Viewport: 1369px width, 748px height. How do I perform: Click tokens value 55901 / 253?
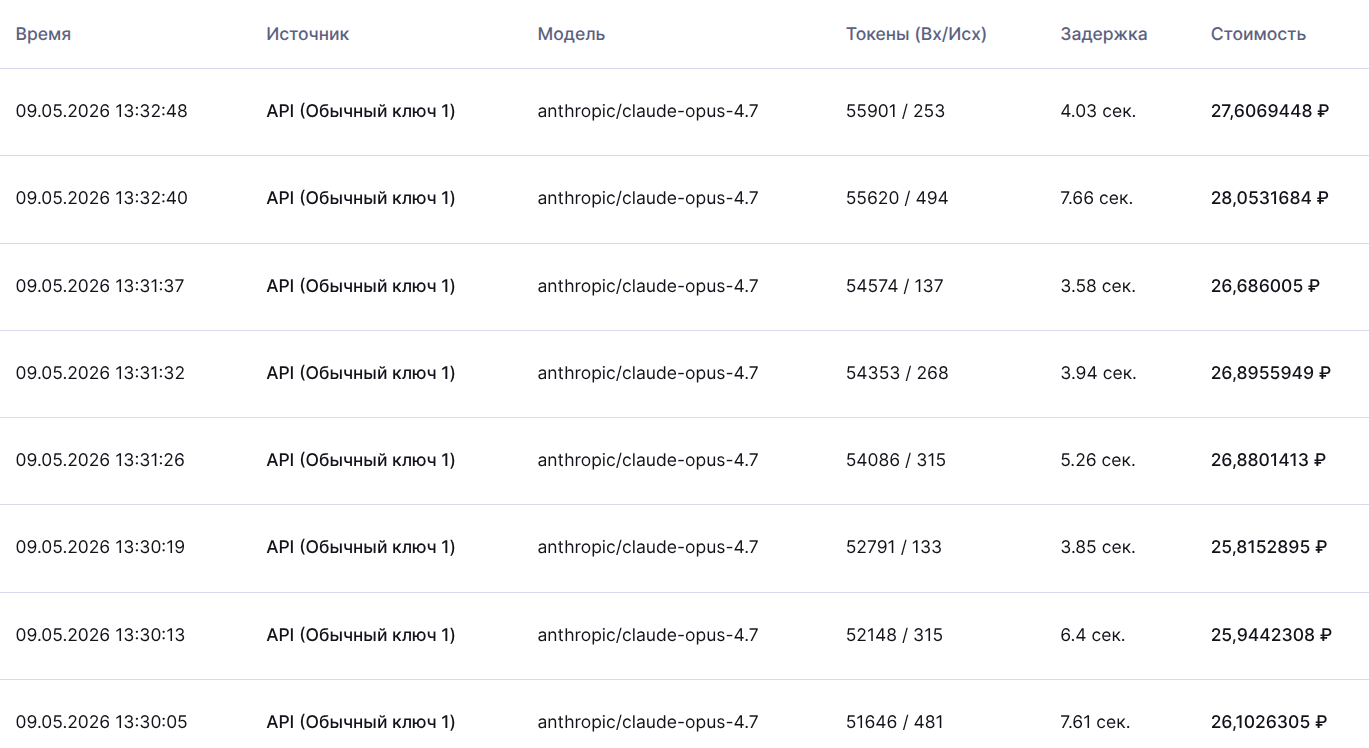tap(895, 111)
